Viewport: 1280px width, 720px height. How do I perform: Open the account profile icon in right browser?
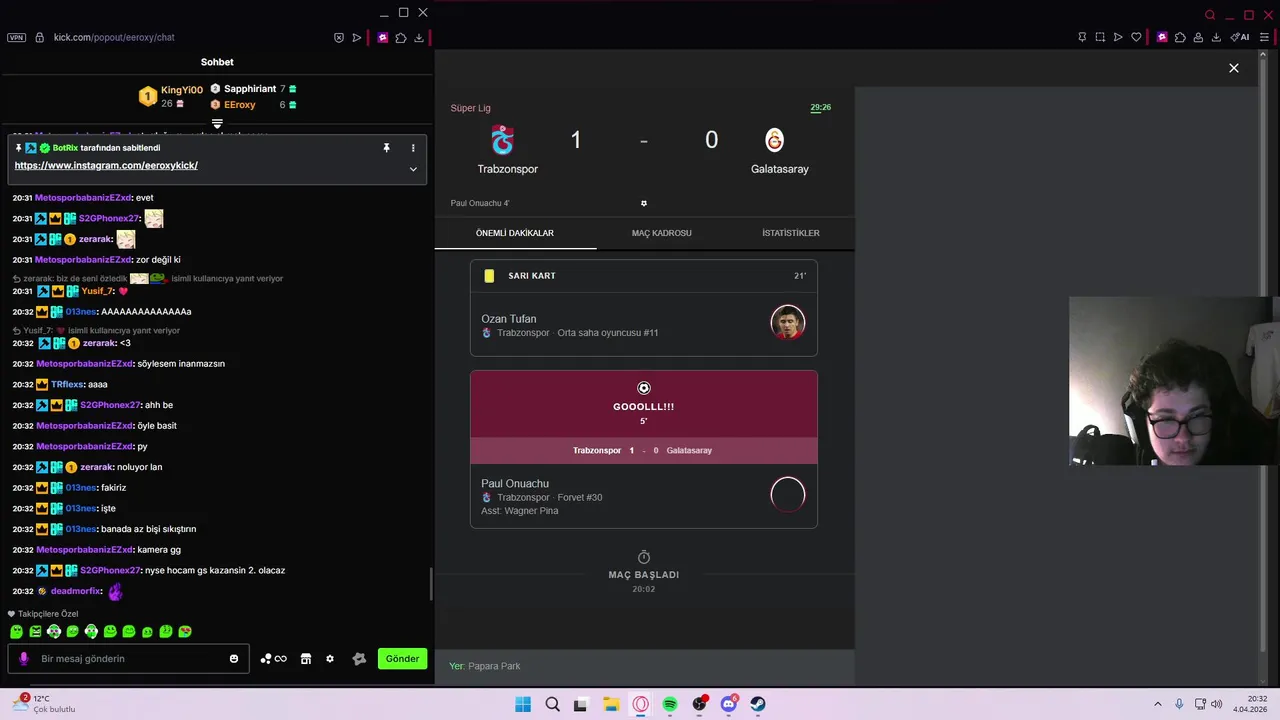click(1198, 37)
